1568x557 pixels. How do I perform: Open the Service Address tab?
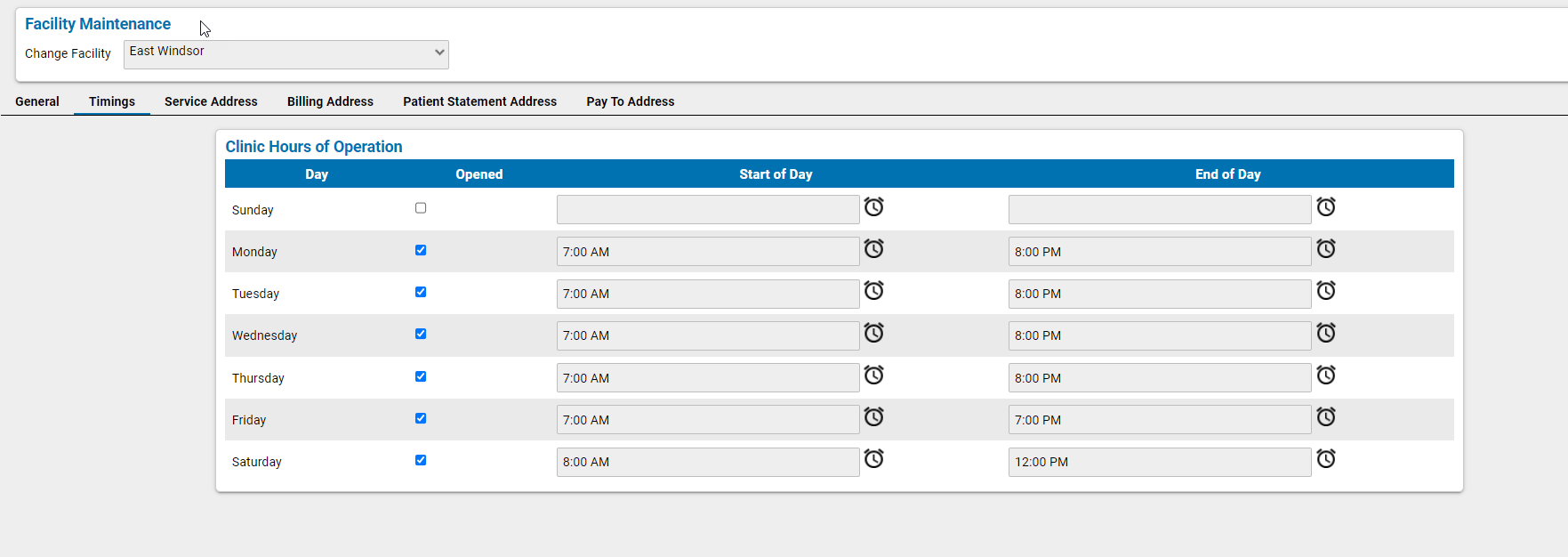[x=210, y=101]
